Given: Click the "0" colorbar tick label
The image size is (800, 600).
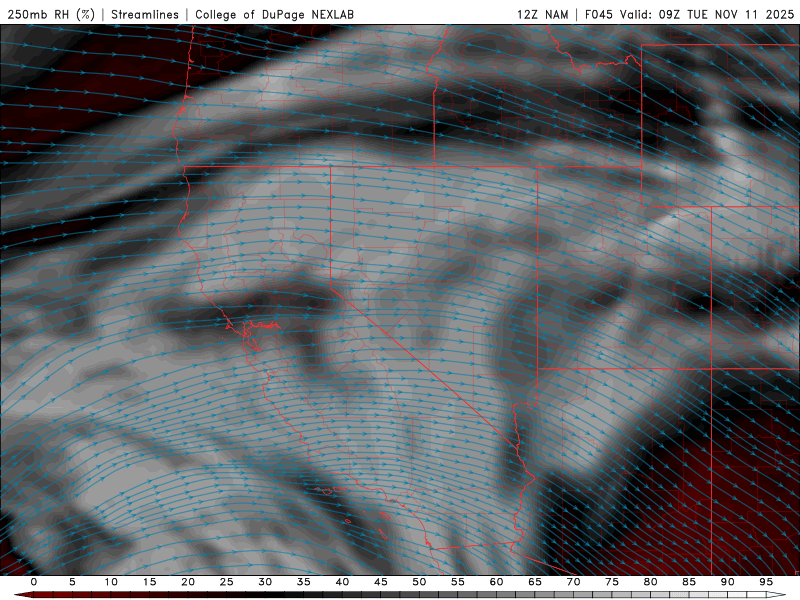Looking at the screenshot, I should pyautogui.click(x=34, y=582).
